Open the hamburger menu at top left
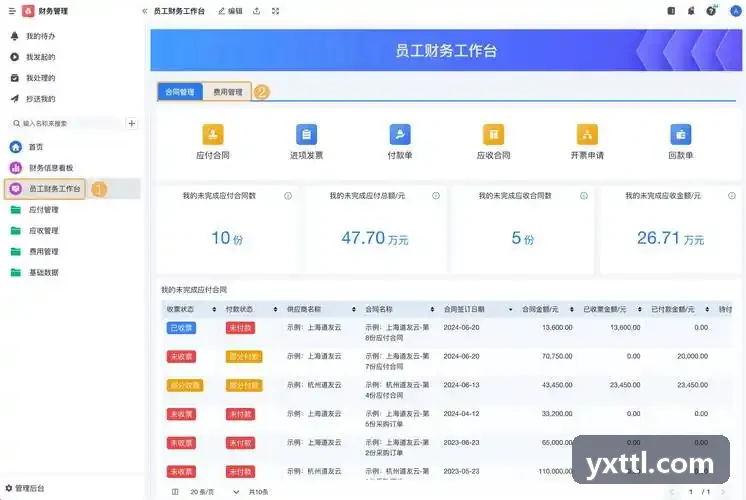This screenshot has width=746, height=500. tap(12, 11)
